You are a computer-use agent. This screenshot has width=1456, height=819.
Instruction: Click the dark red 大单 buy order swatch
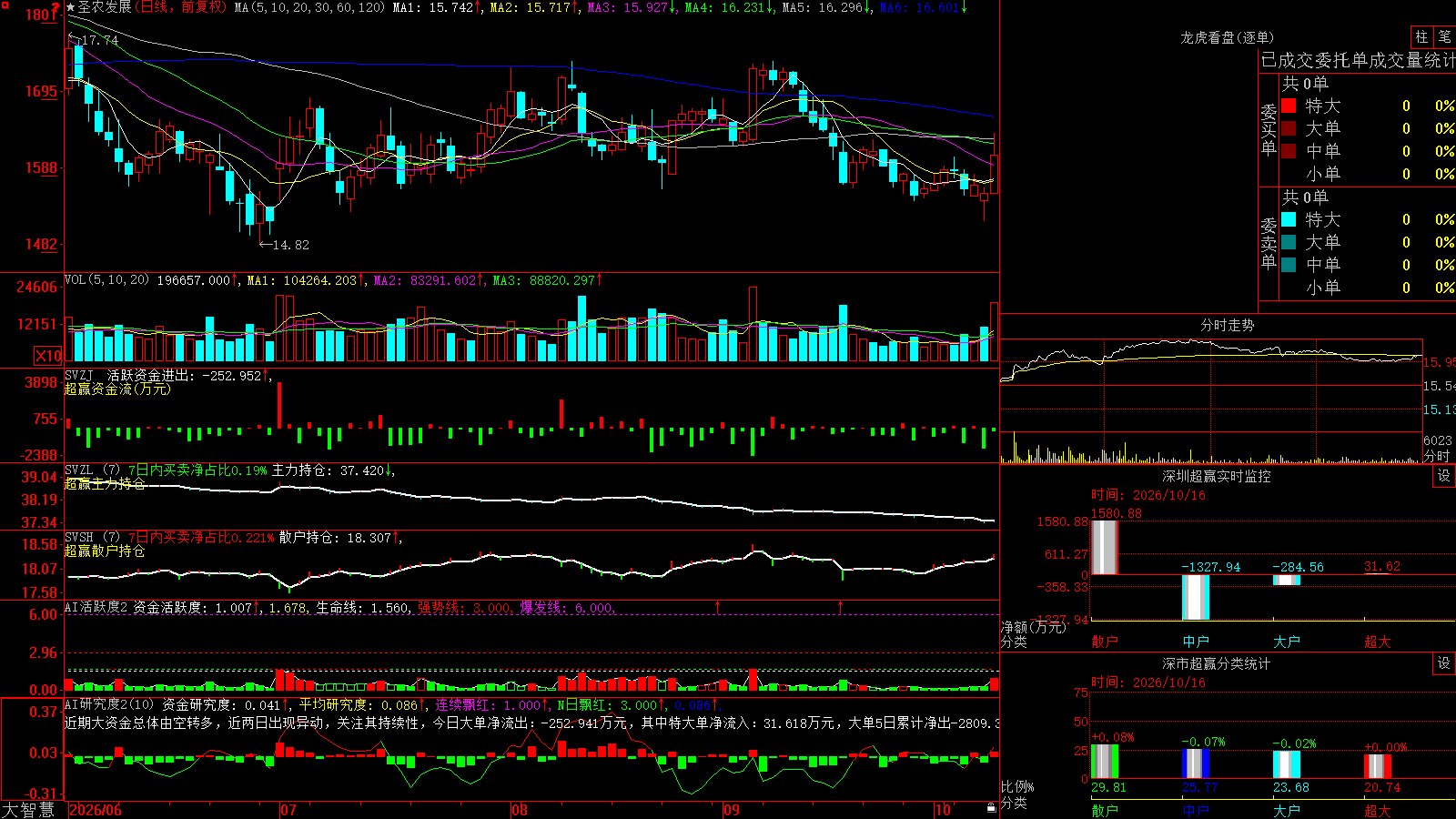point(1289,128)
